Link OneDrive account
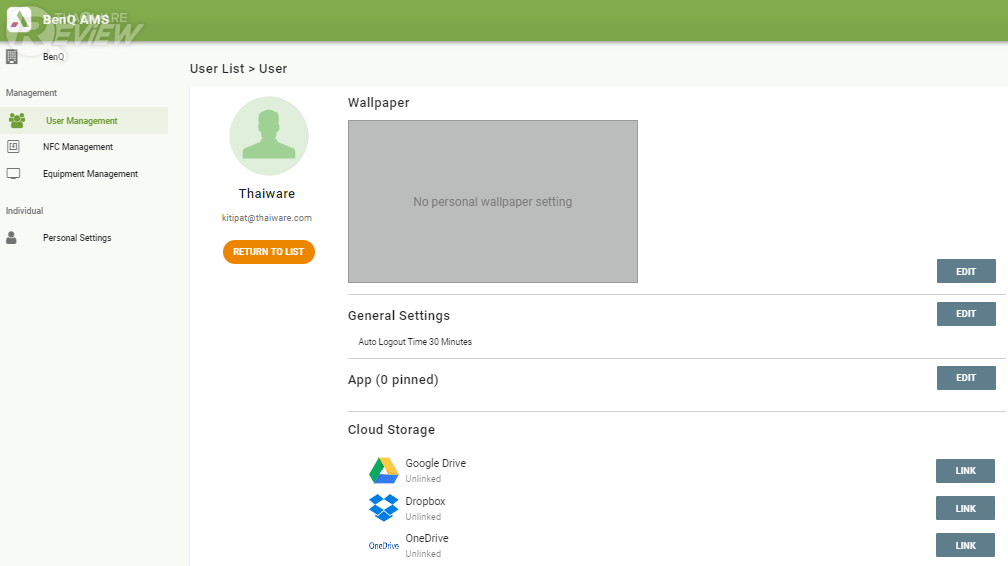Image resolution: width=1008 pixels, height=566 pixels. [965, 545]
